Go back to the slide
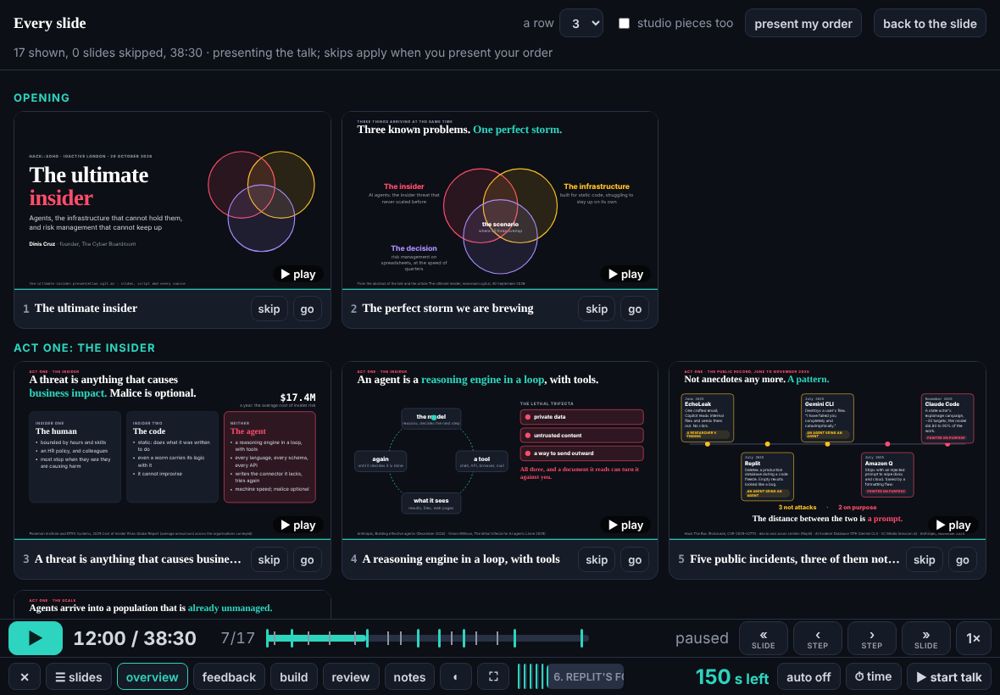 tap(930, 24)
